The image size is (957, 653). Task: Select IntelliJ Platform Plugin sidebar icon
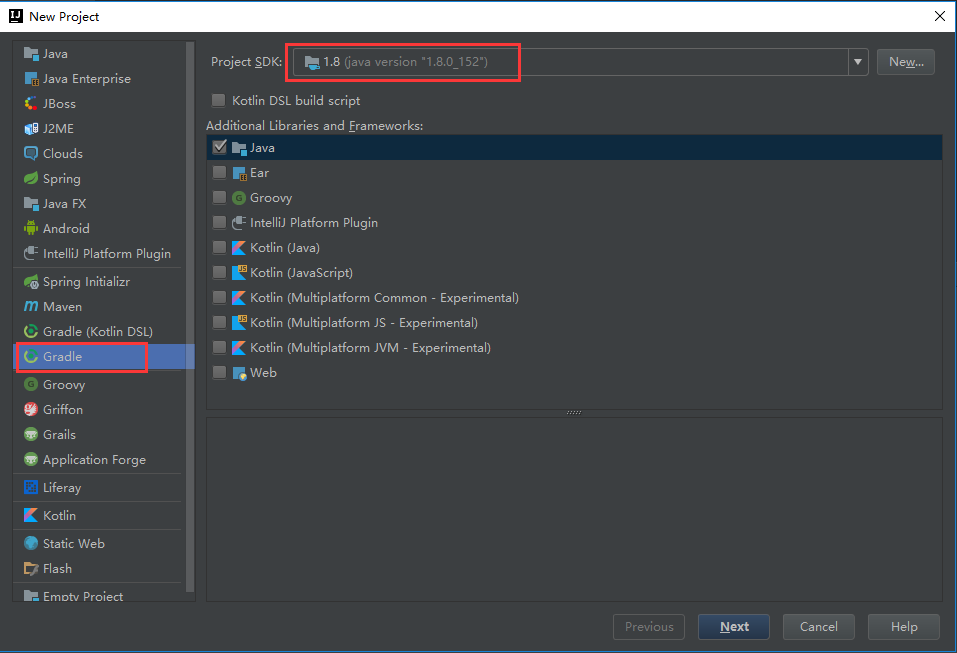(x=31, y=253)
